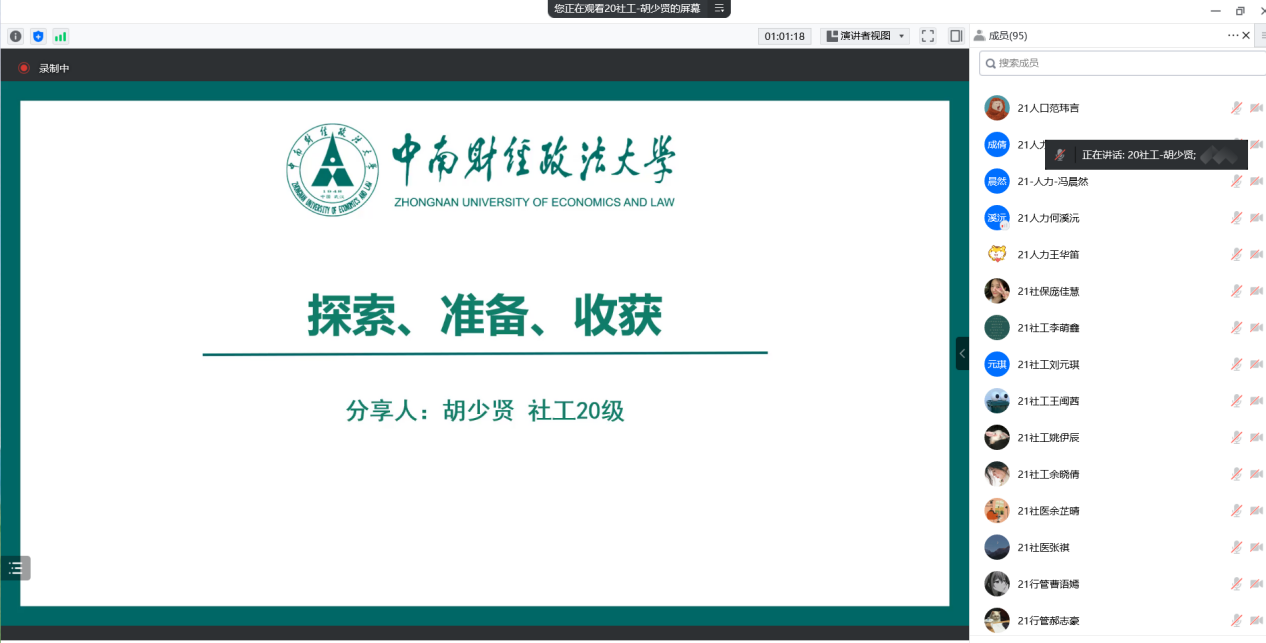Click the 成员(95) panel title

(x=1007, y=36)
